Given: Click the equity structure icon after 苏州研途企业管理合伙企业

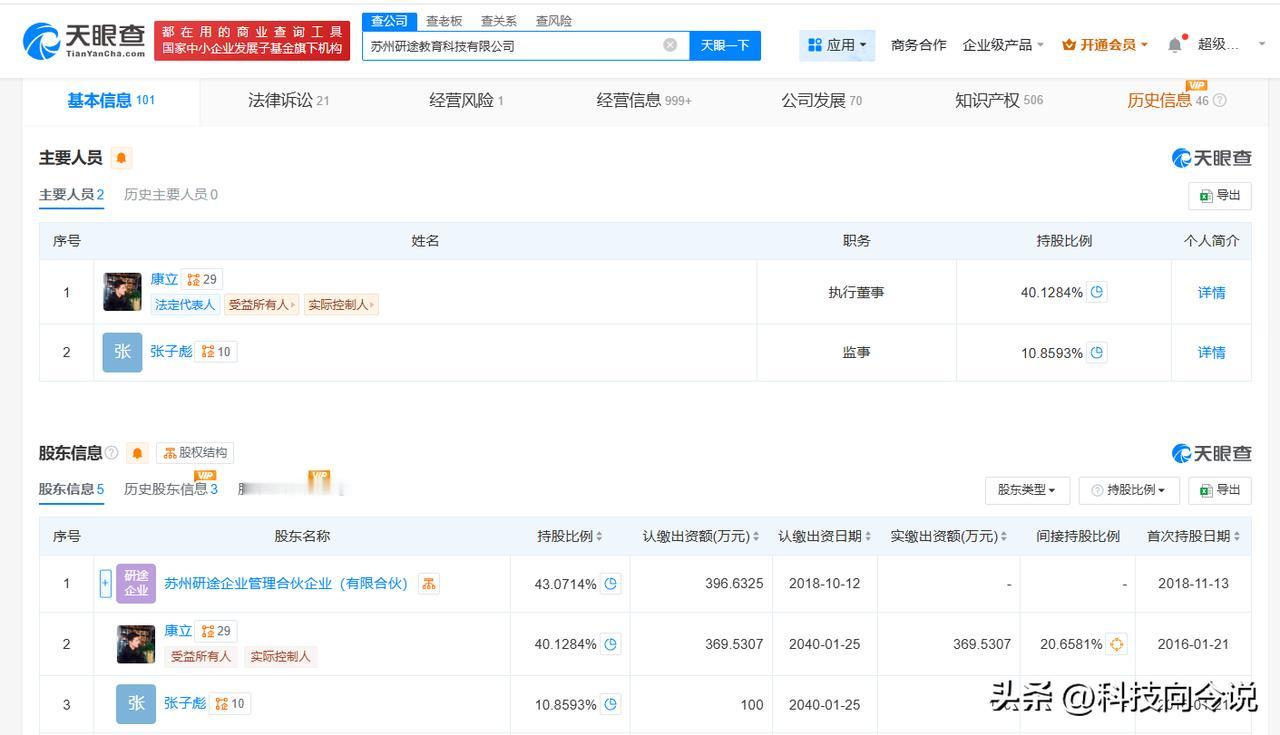Looking at the screenshot, I should point(429,584).
